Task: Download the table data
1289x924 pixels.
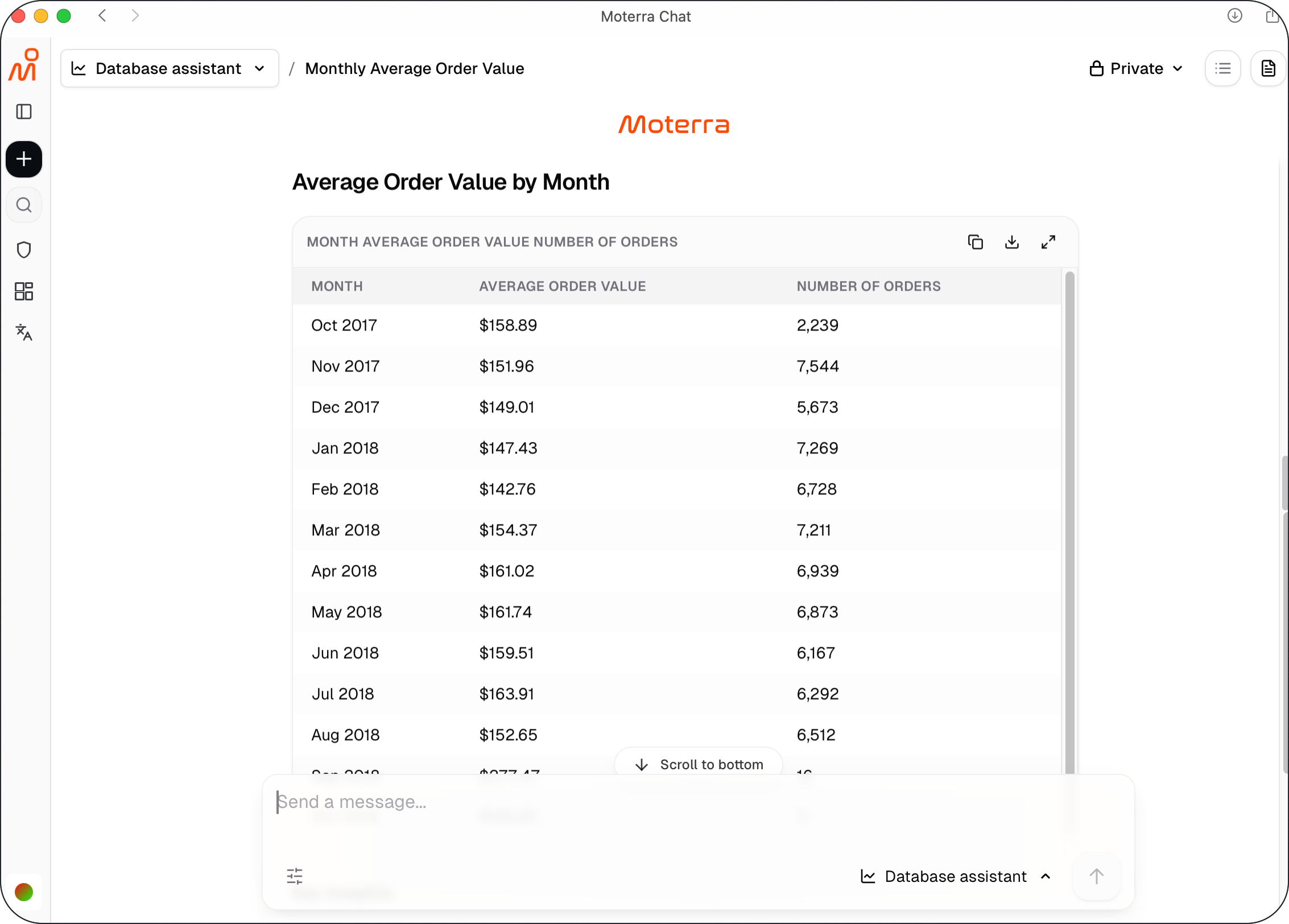Action: tap(1012, 242)
